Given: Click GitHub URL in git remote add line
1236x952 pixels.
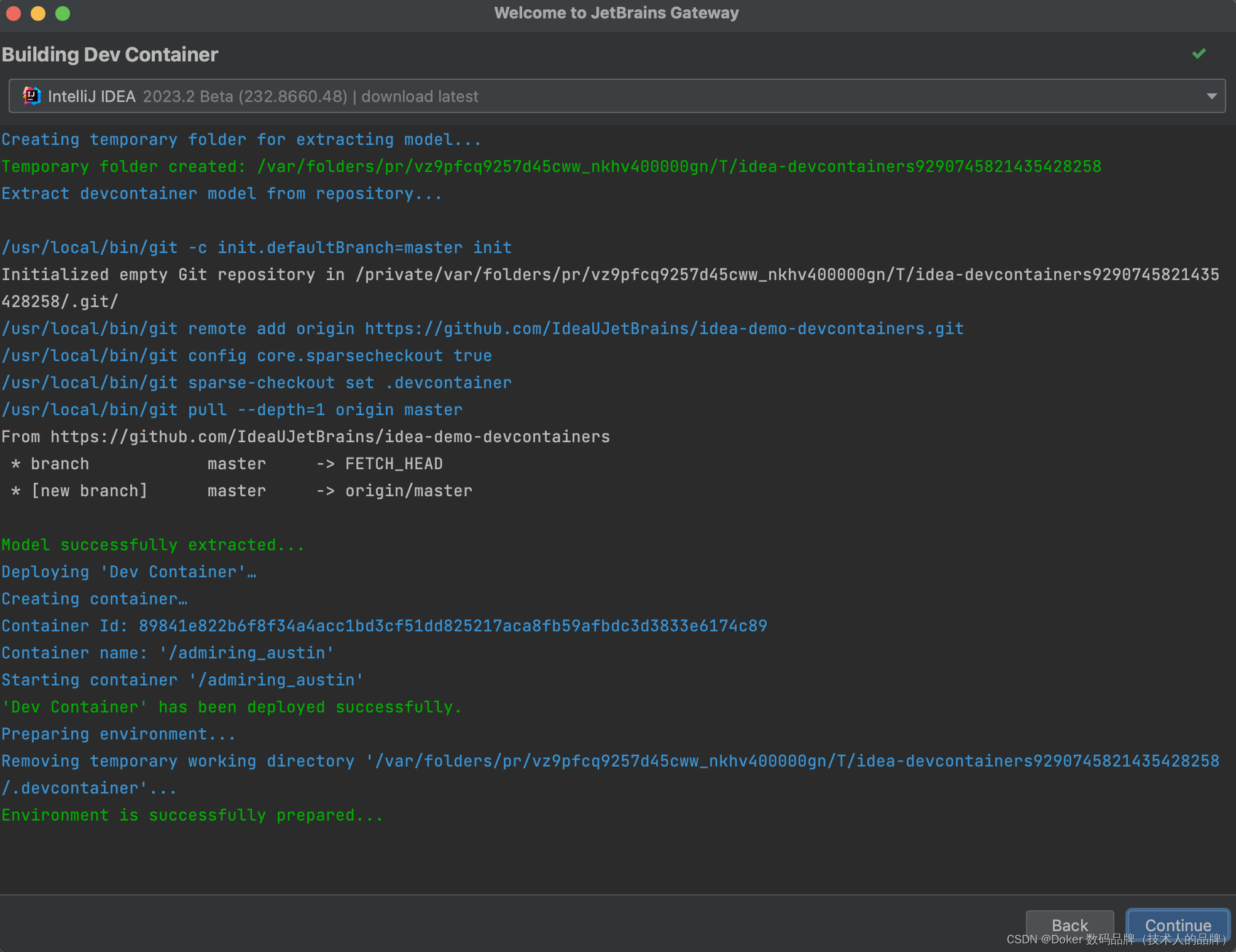Looking at the screenshot, I should (663, 329).
